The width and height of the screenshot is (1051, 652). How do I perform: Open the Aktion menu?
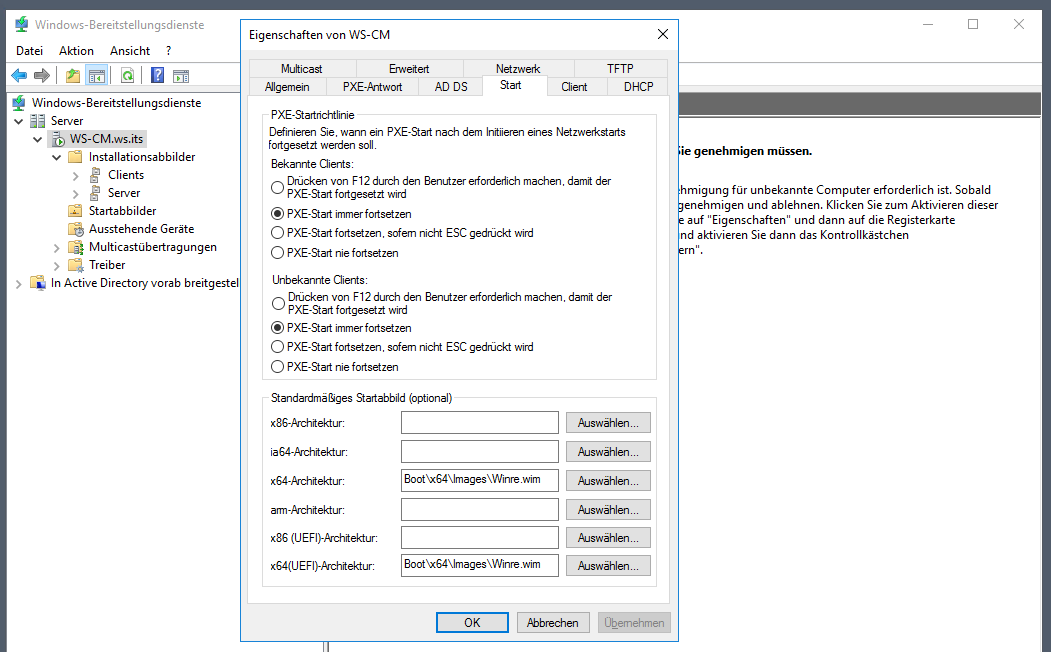(76, 51)
